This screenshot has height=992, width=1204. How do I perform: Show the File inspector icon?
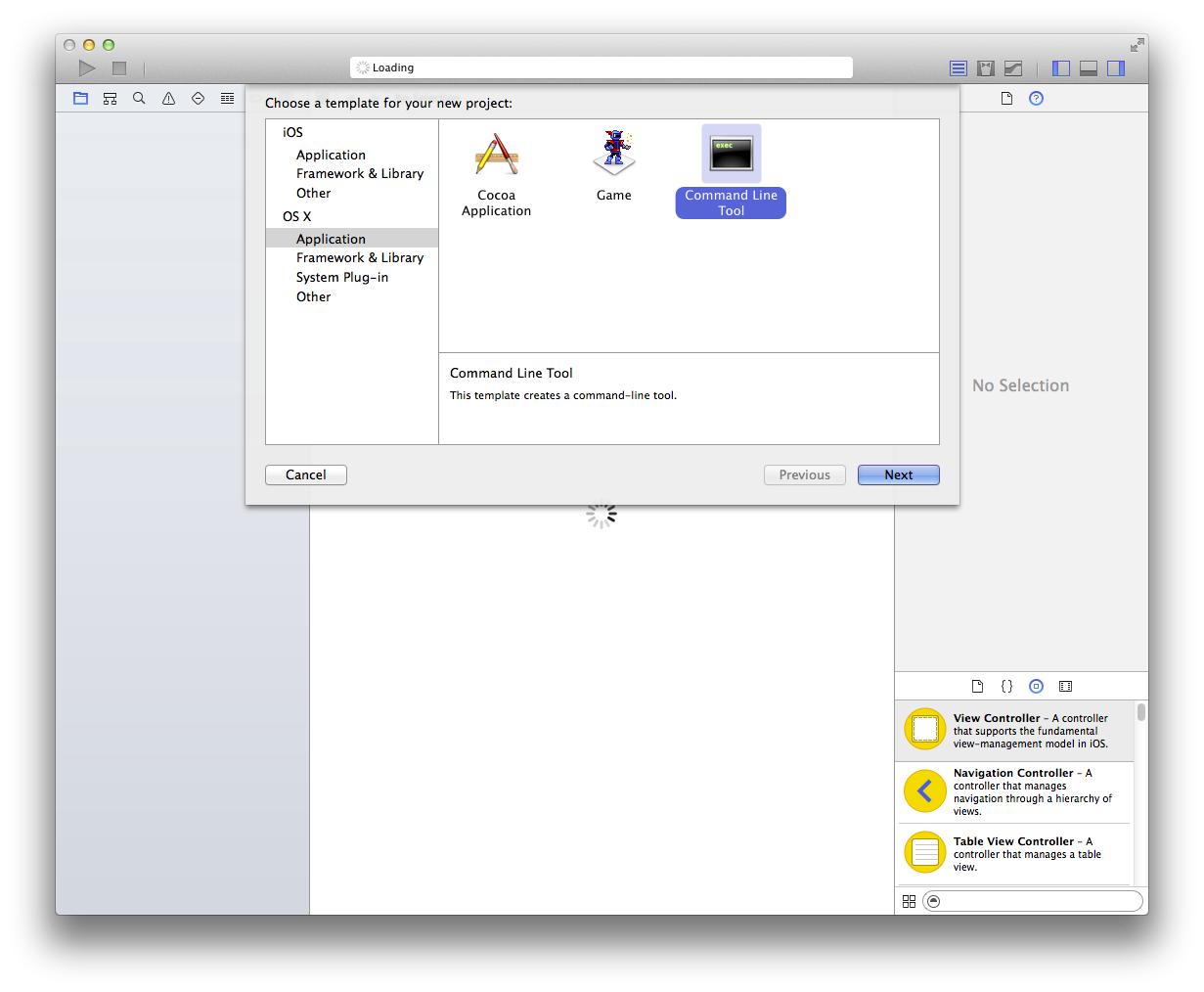click(x=1006, y=98)
